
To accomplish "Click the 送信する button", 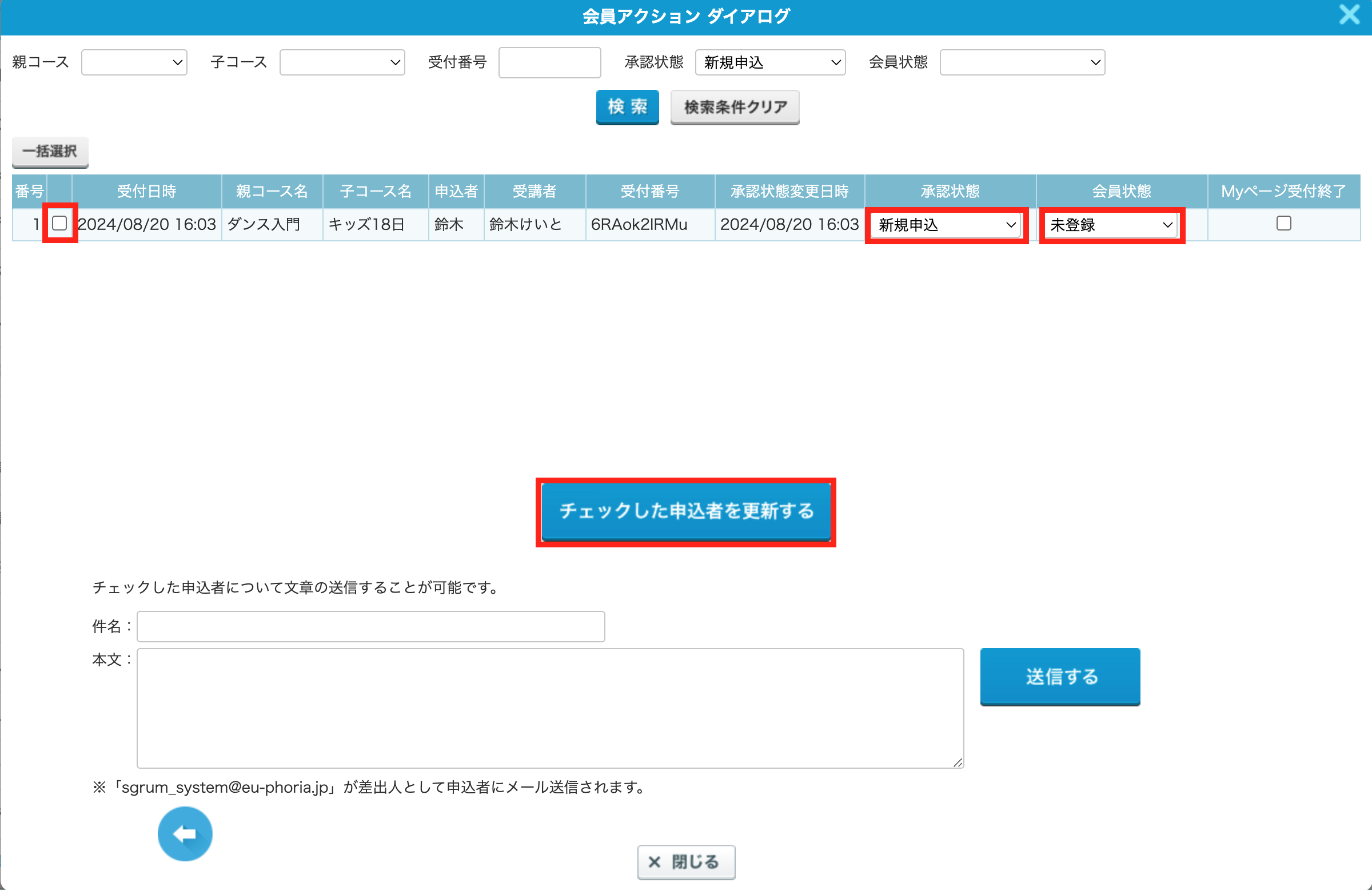I will tap(1060, 677).
